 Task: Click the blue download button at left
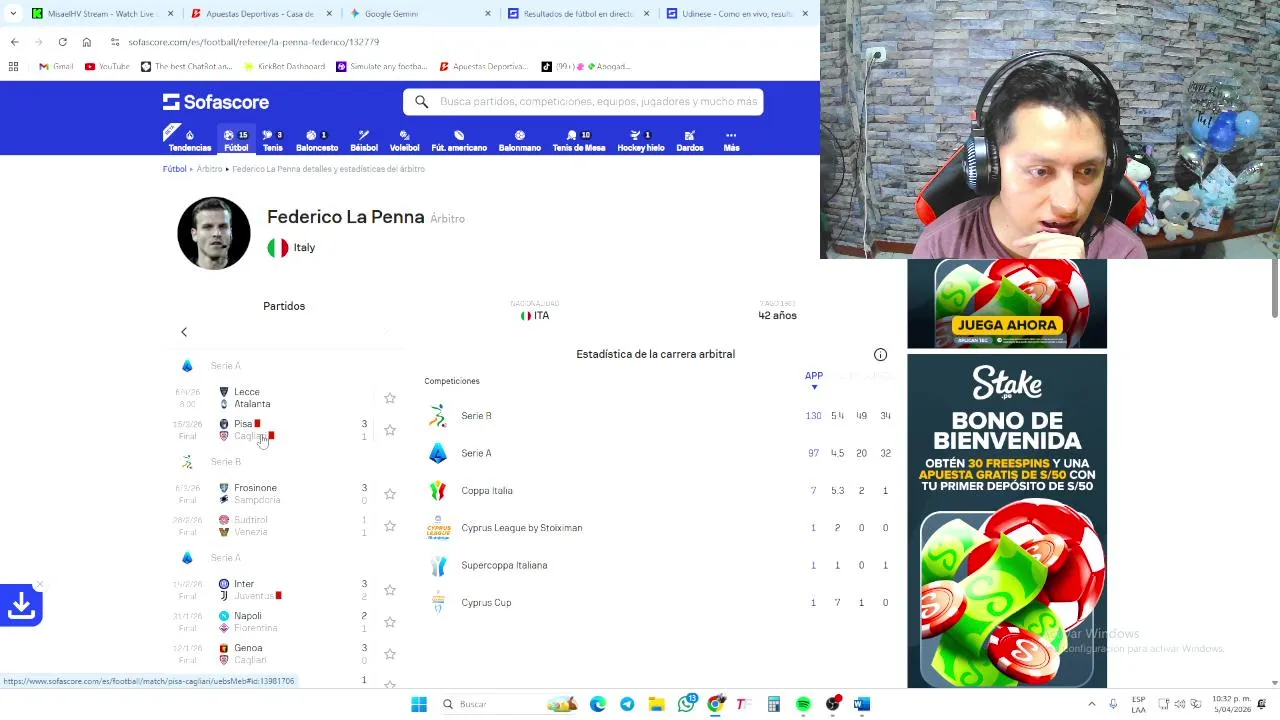coord(21,605)
